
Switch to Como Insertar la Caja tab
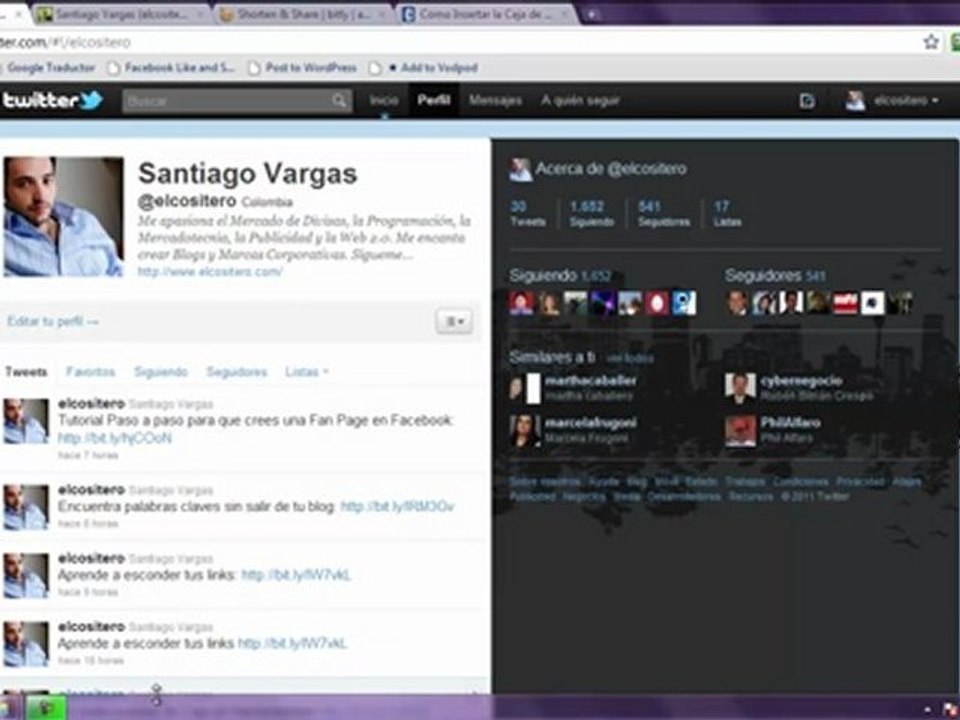click(x=487, y=15)
